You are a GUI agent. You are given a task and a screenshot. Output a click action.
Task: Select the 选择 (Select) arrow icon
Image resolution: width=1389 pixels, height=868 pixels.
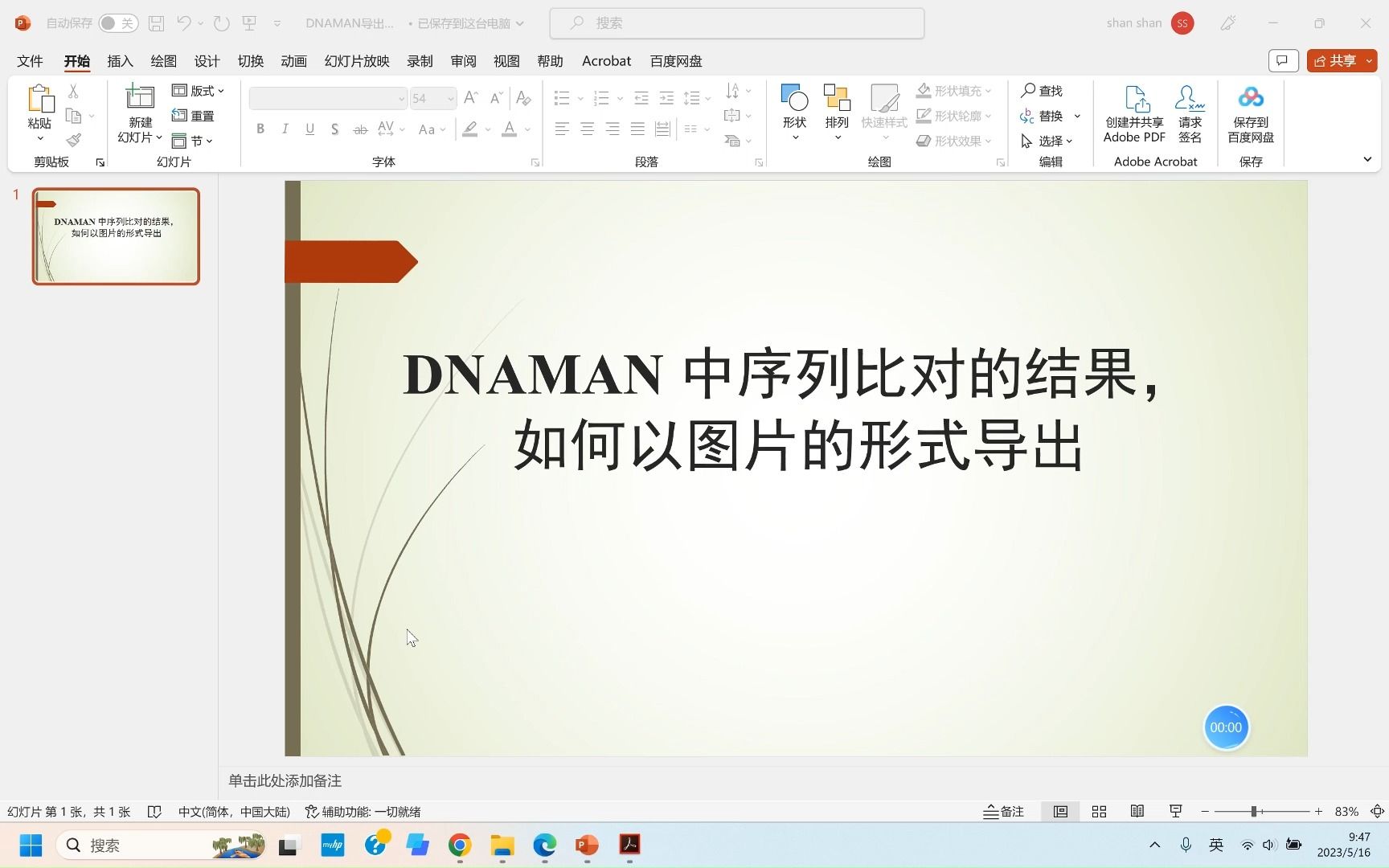(x=1026, y=141)
